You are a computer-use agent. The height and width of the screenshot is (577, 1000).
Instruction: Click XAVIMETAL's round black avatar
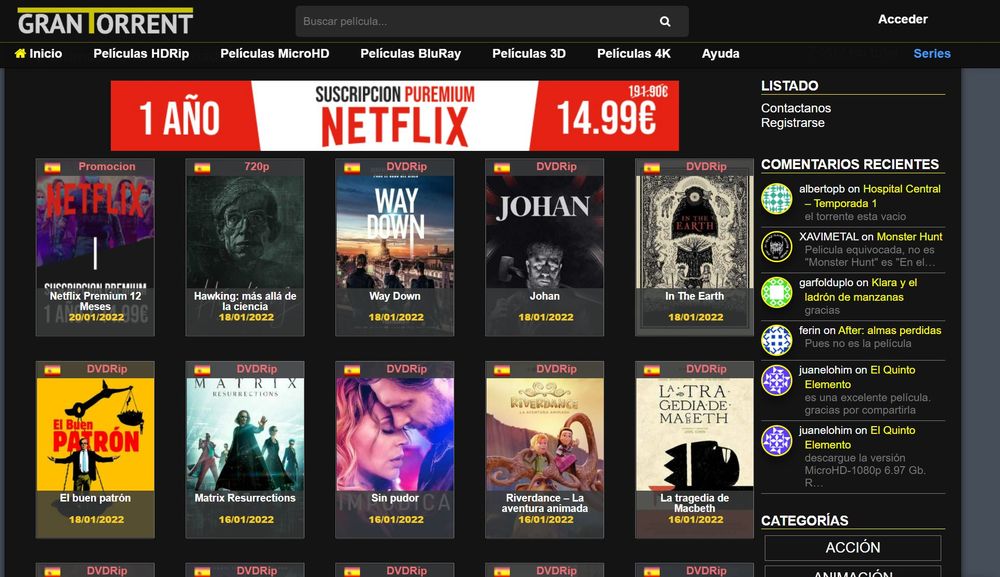pos(777,246)
